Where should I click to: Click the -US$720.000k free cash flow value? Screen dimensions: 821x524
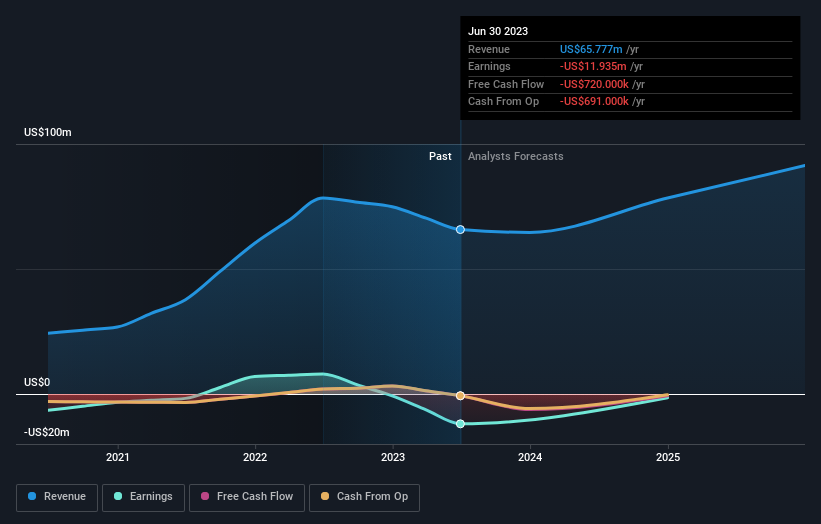pyautogui.click(x=594, y=84)
